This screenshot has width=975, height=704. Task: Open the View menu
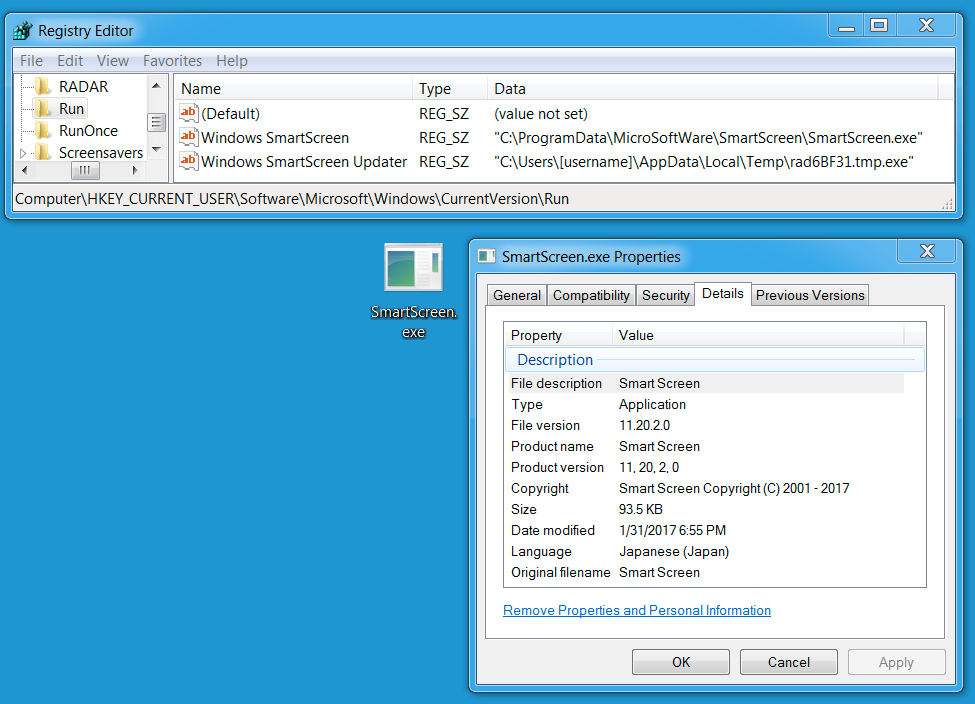113,61
